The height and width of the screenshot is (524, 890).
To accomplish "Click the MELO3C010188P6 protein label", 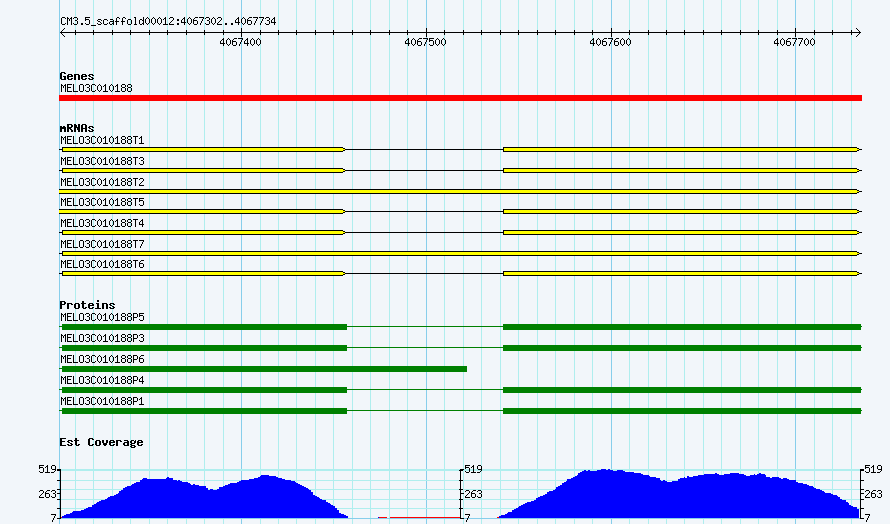I will (x=102, y=359).
